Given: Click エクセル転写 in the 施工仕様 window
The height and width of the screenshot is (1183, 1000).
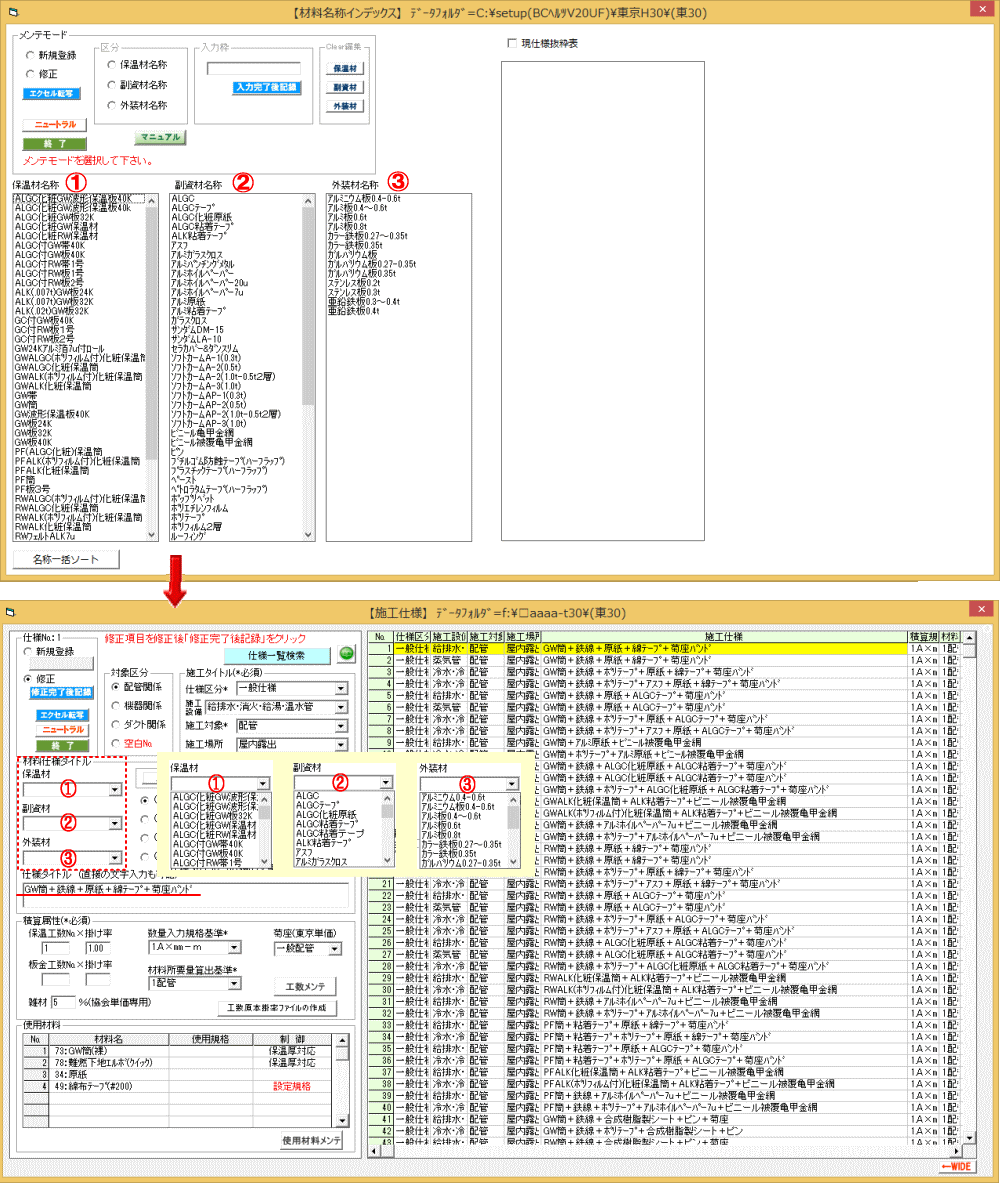Looking at the screenshot, I should point(63,714).
